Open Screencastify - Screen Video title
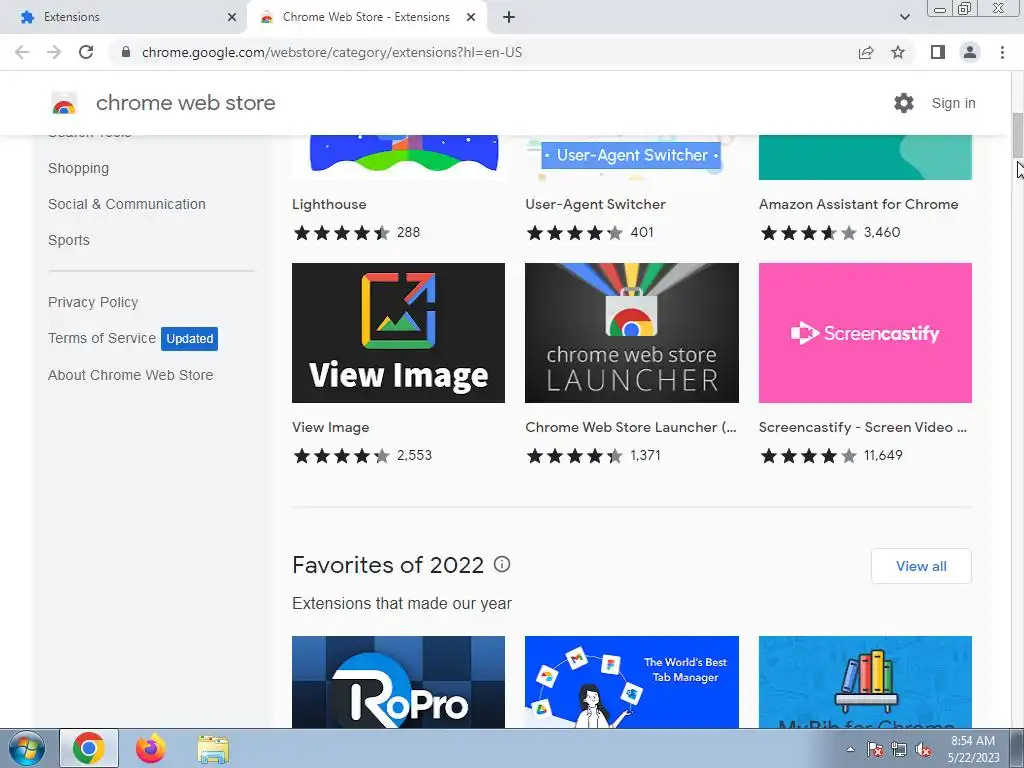This screenshot has height=768, width=1024. click(x=863, y=428)
